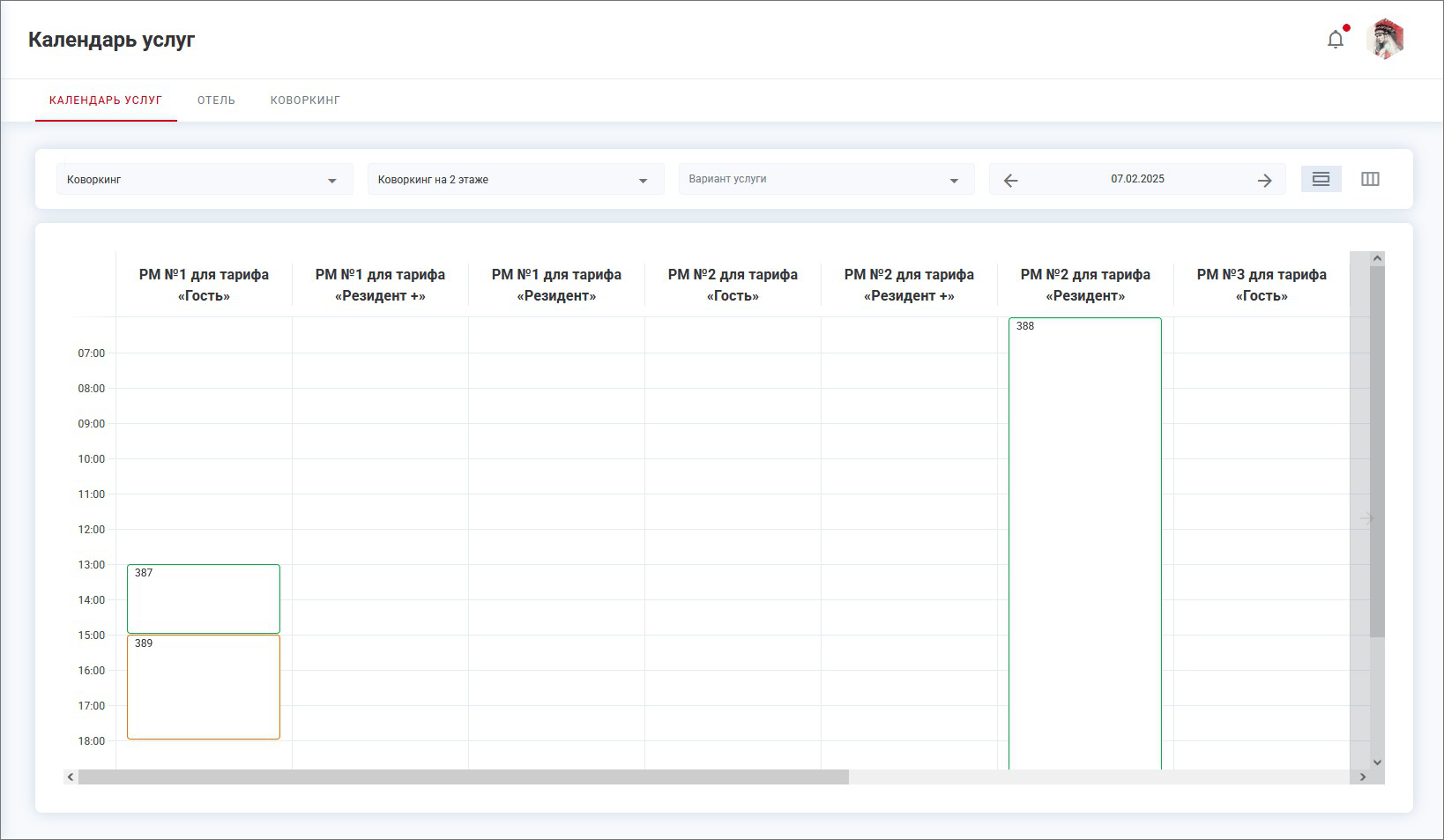1444x840 pixels.
Task: Switch to the Отель tab
Action: (x=216, y=100)
